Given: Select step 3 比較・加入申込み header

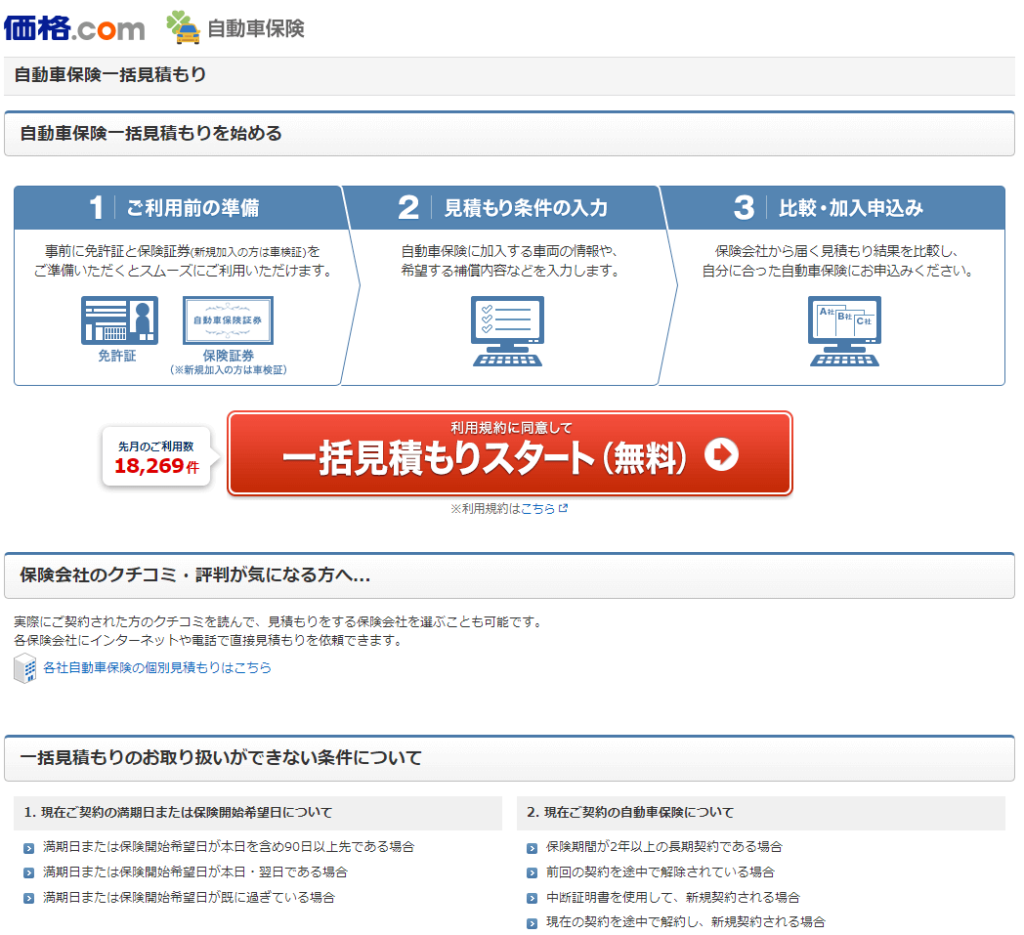Looking at the screenshot, I should coord(830,208).
